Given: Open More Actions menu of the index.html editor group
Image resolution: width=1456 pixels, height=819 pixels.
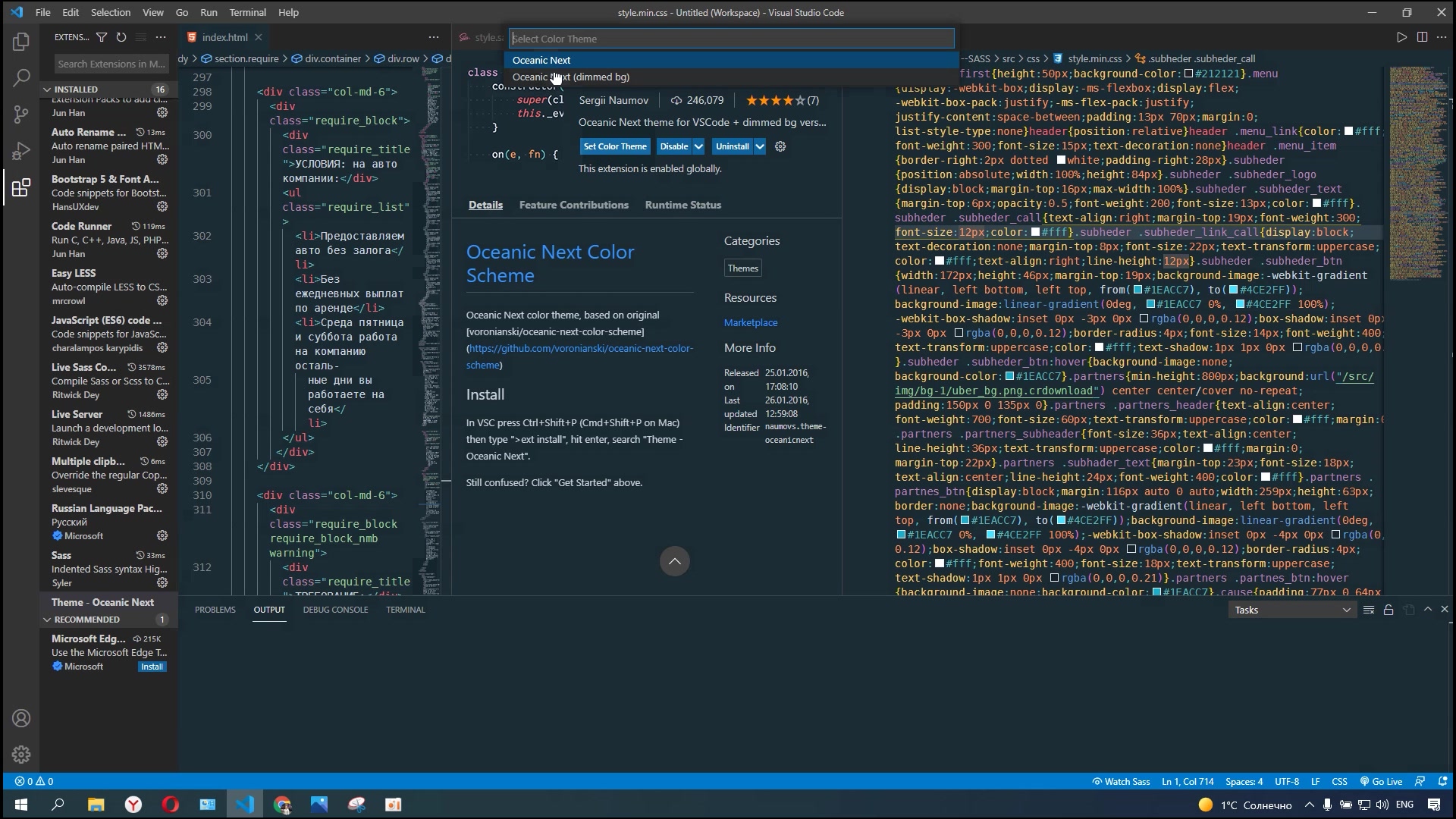Looking at the screenshot, I should pyautogui.click(x=434, y=36).
